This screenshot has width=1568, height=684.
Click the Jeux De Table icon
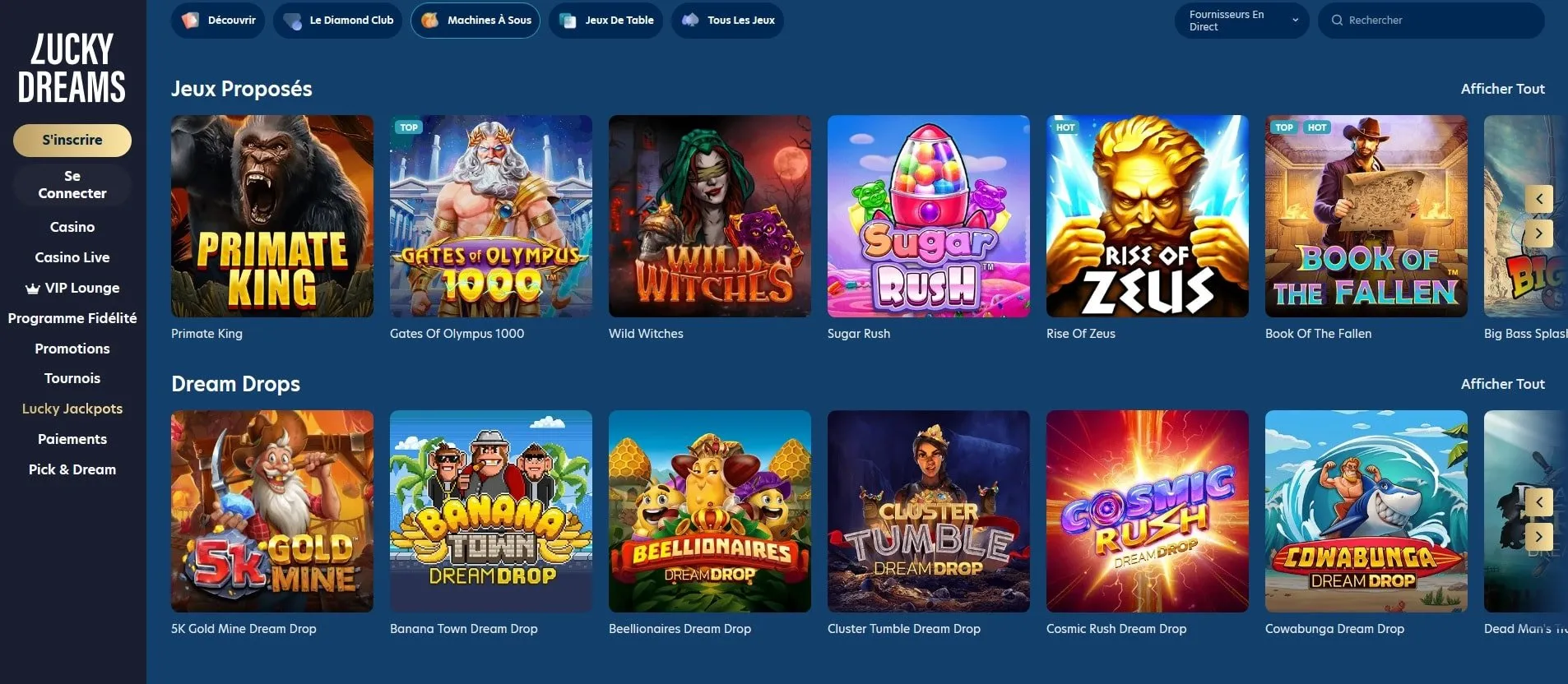tap(568, 21)
